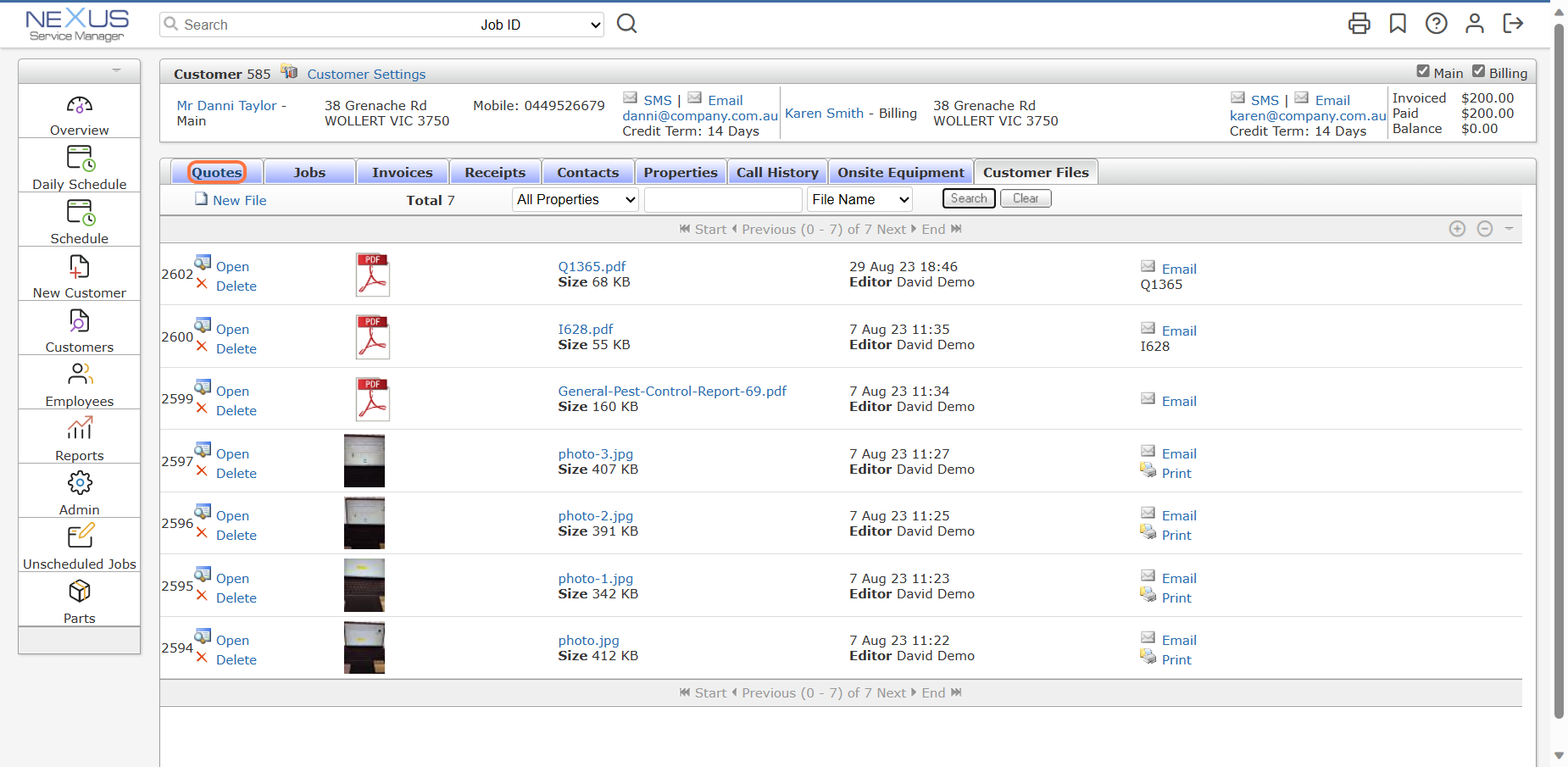Open the Daily Schedule sidebar icon

pyautogui.click(x=80, y=158)
